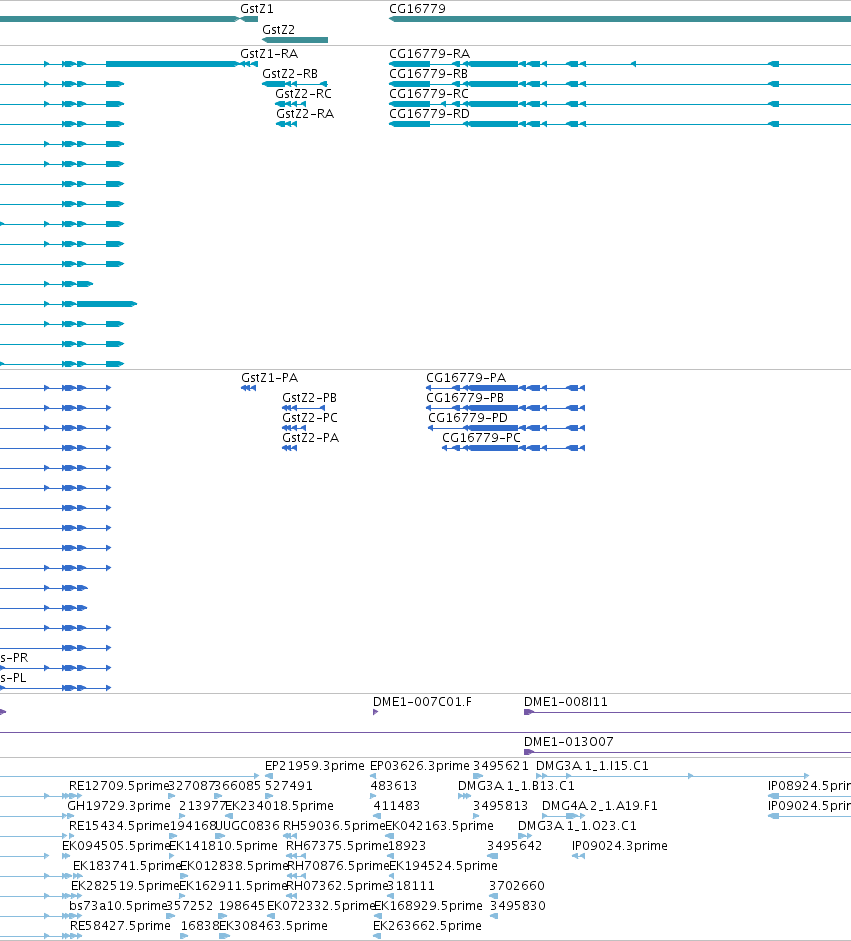Image resolution: width=851 pixels, height=941 pixels.
Task: Select the GstZ2-RB transcript label
Action: (290, 73)
